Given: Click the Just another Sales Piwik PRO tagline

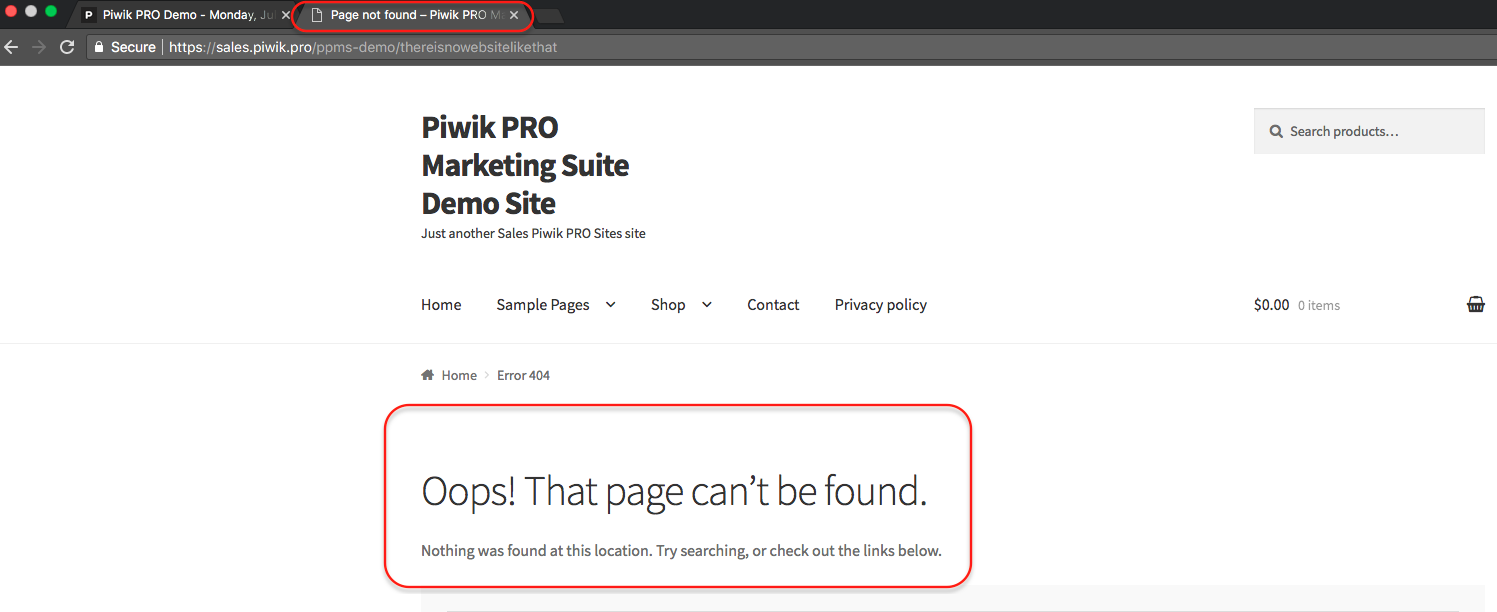Looking at the screenshot, I should pos(533,233).
